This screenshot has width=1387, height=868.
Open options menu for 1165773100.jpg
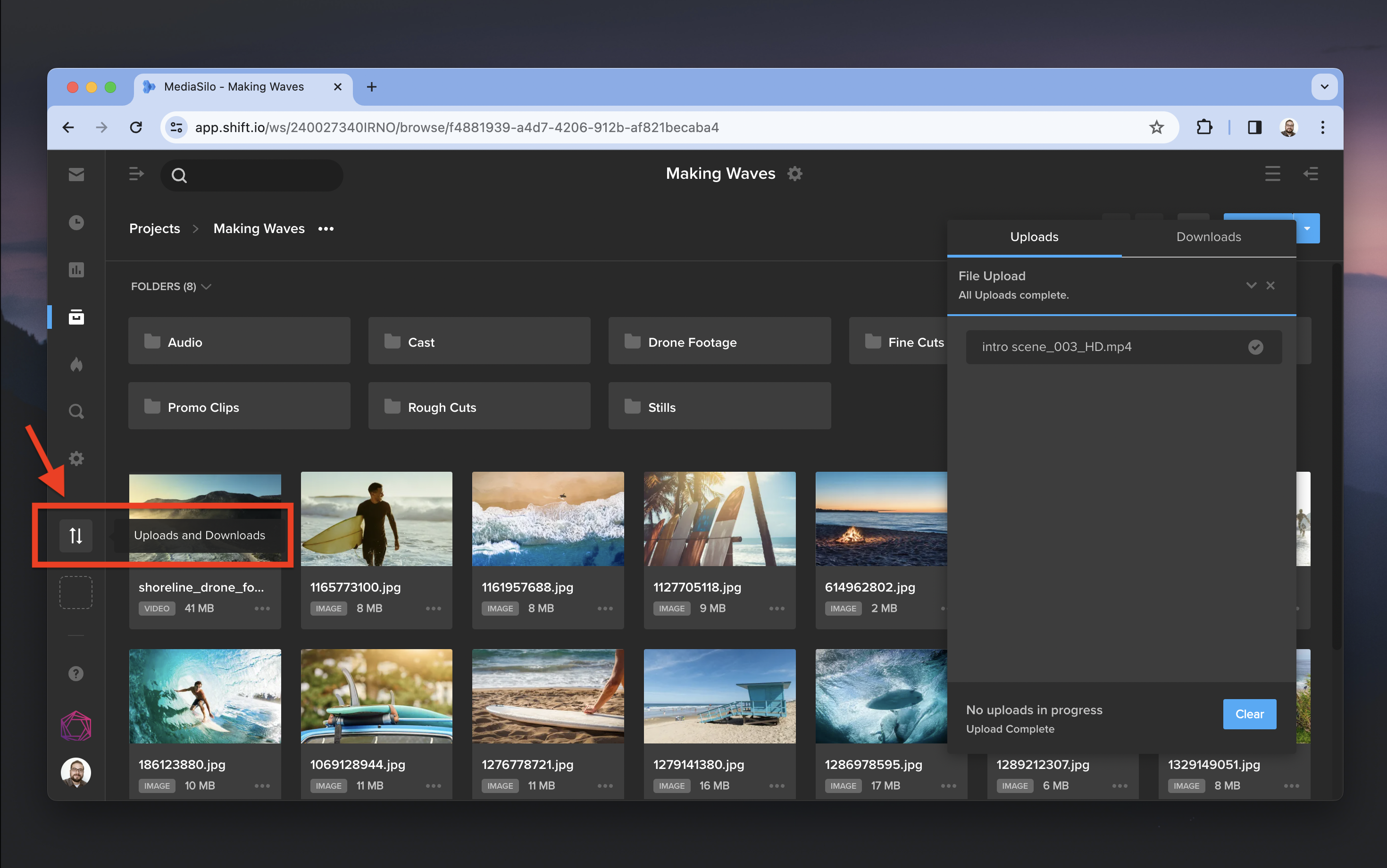434,609
